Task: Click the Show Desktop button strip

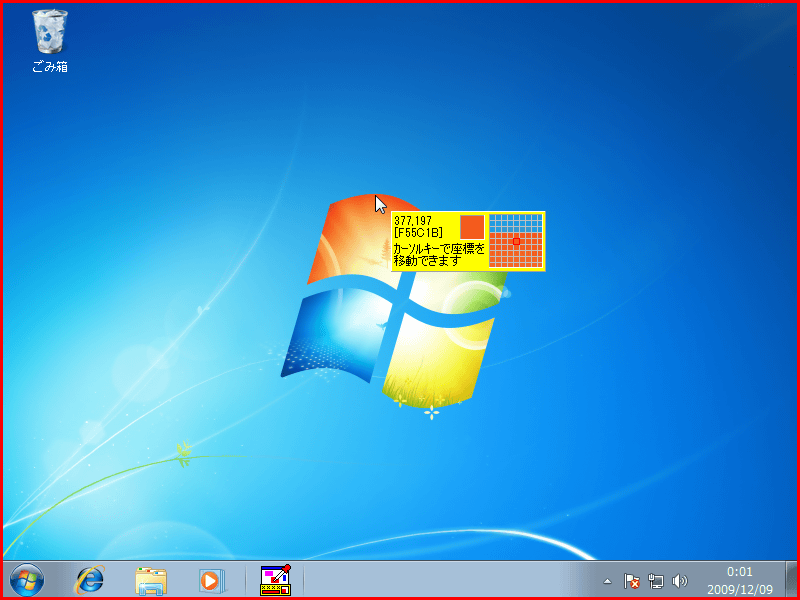Action: (x=792, y=580)
